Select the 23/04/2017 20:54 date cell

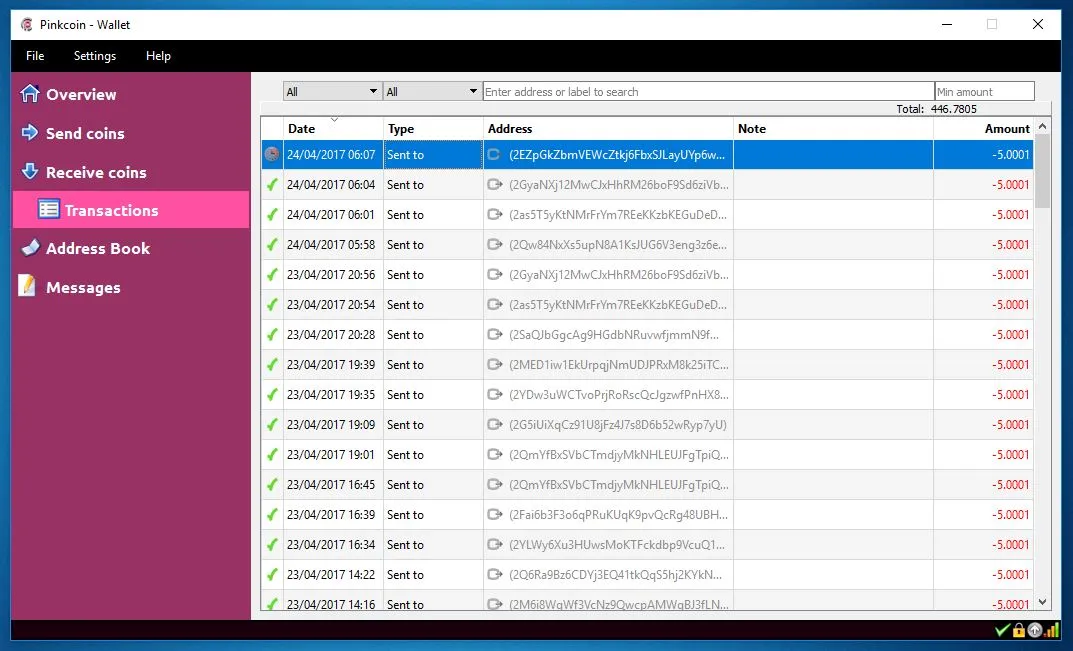tap(333, 305)
